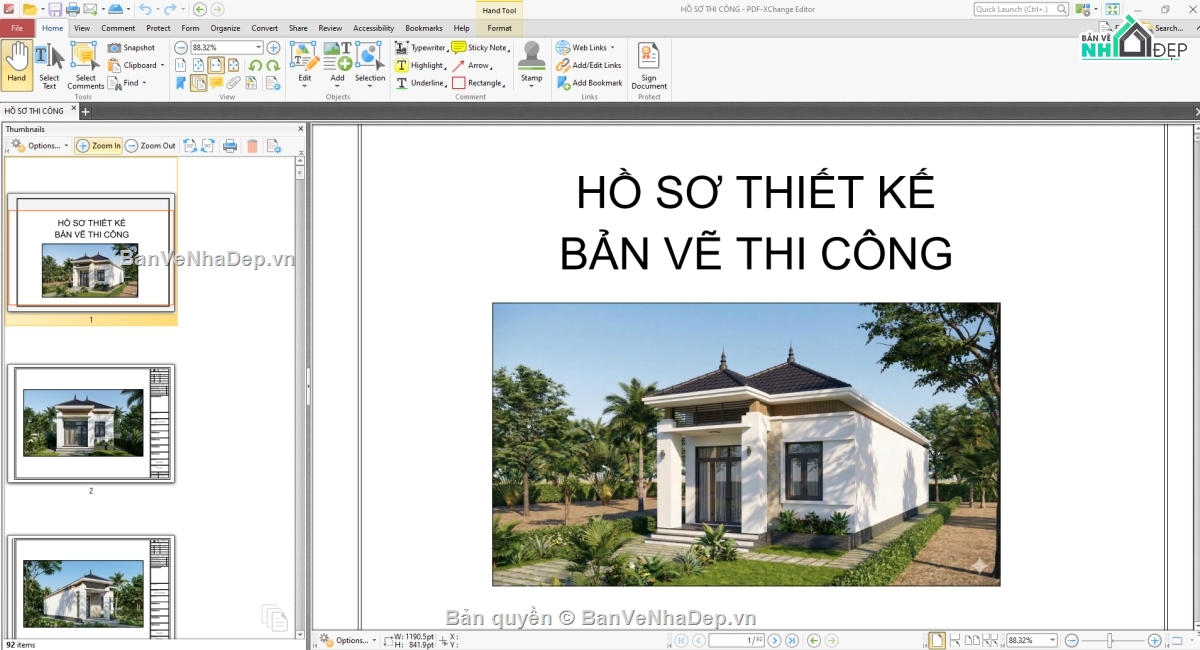Expand the Find dropdown
1200x650 pixels.
(144, 83)
